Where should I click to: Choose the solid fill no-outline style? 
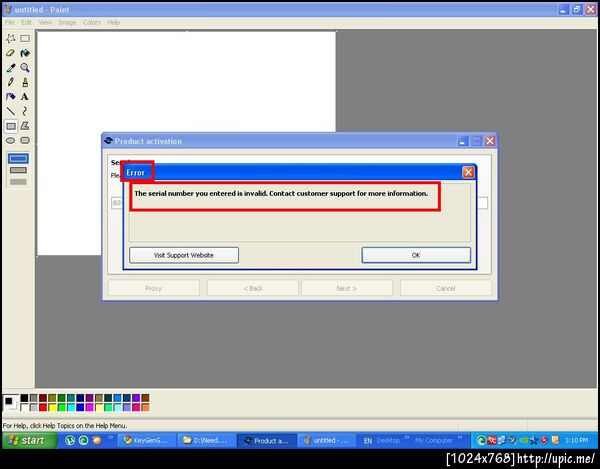coord(18,182)
